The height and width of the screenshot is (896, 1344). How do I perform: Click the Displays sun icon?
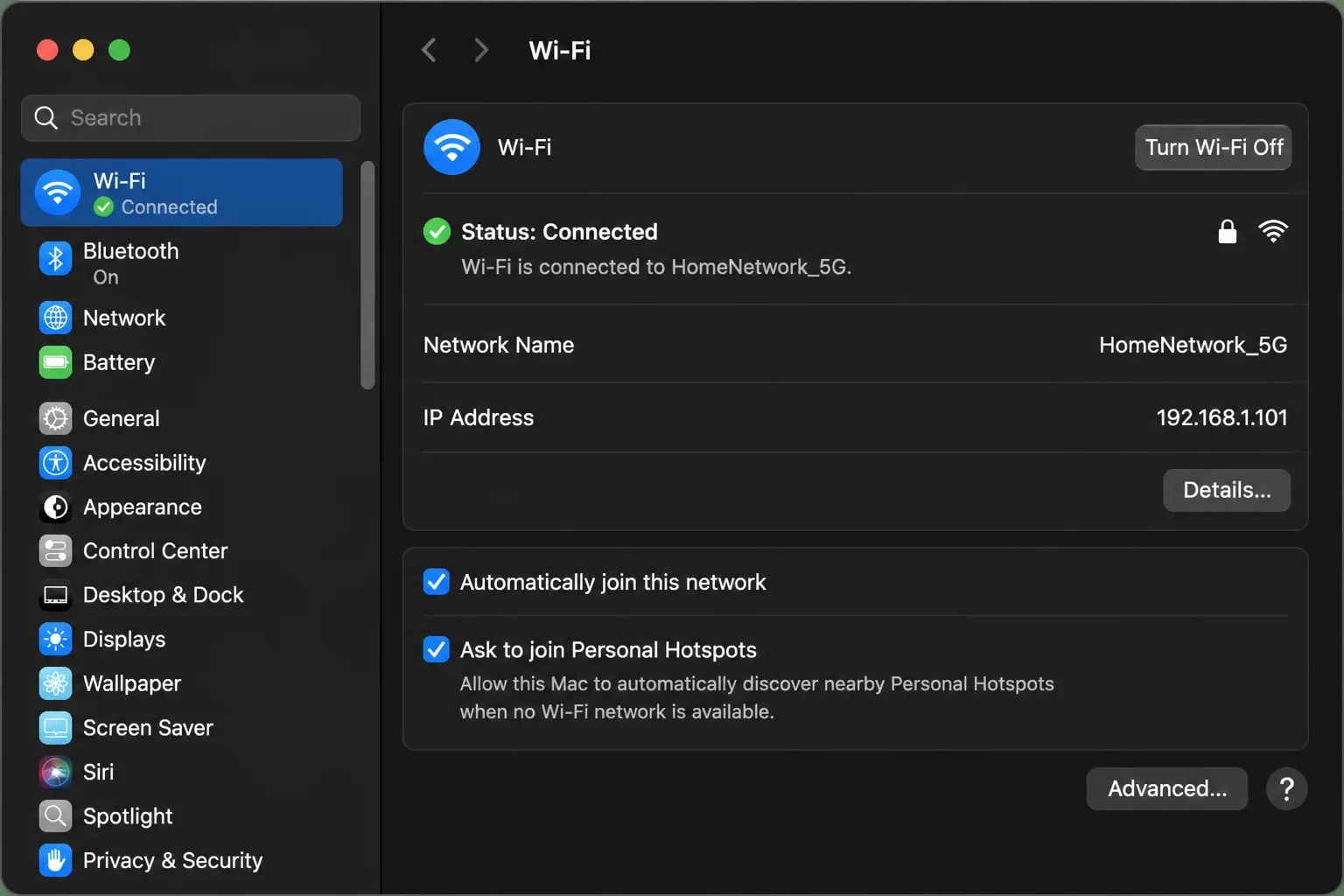pos(56,640)
